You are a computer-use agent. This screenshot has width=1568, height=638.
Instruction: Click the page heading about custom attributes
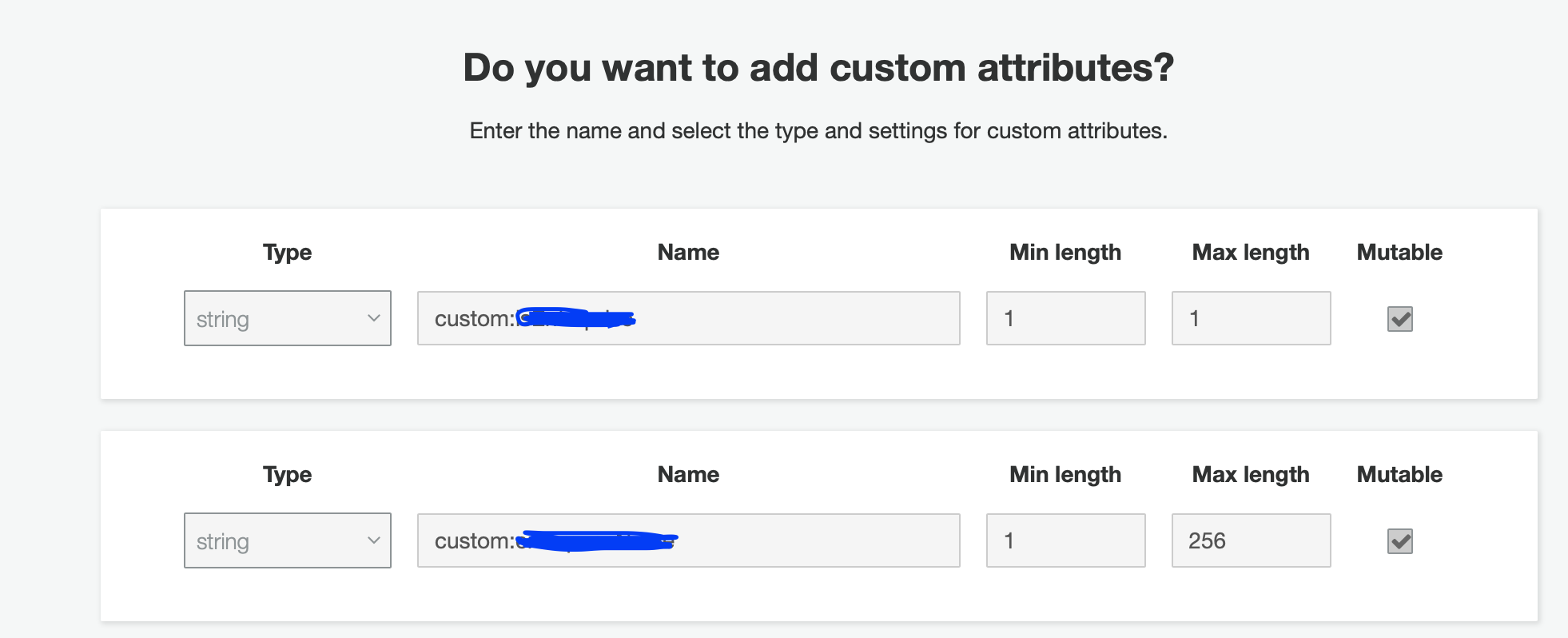pyautogui.click(x=818, y=67)
